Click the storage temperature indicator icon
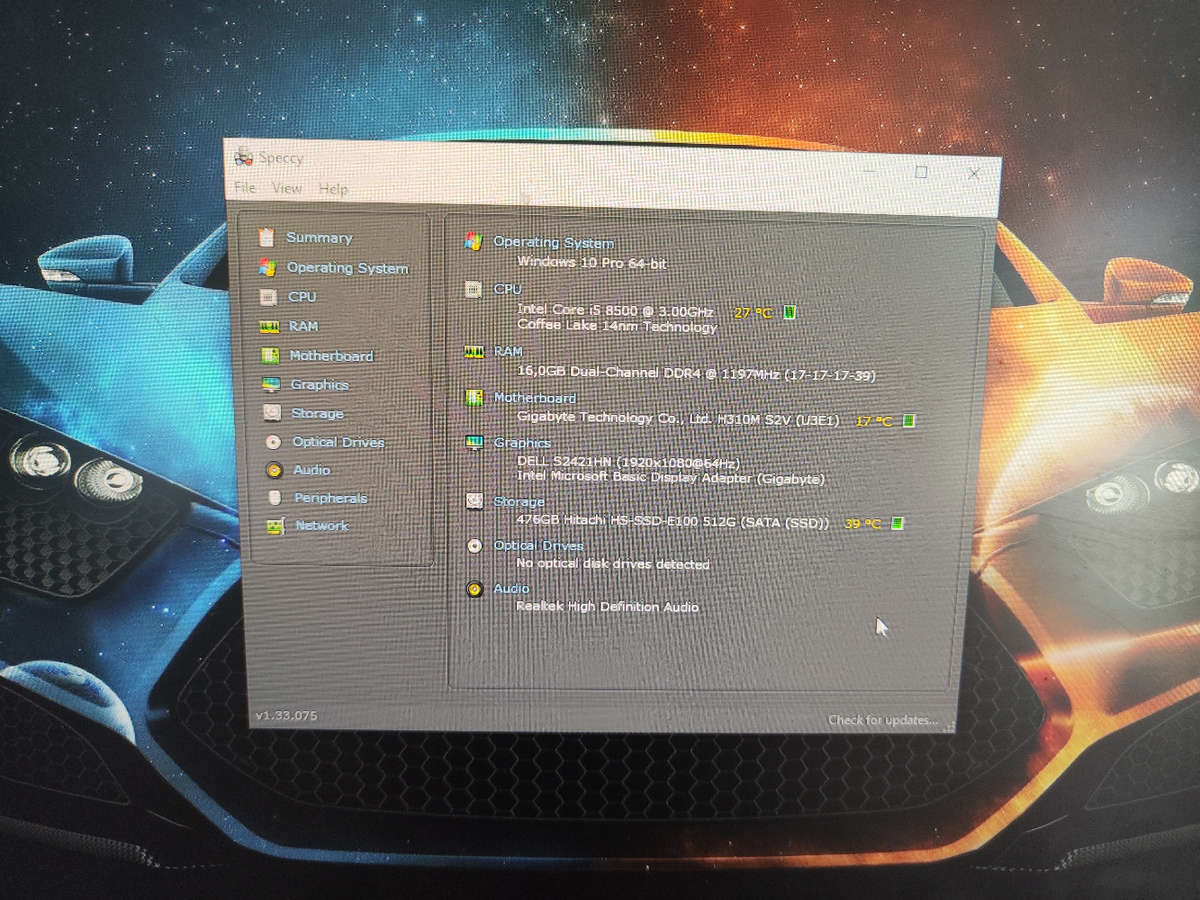 [897, 523]
